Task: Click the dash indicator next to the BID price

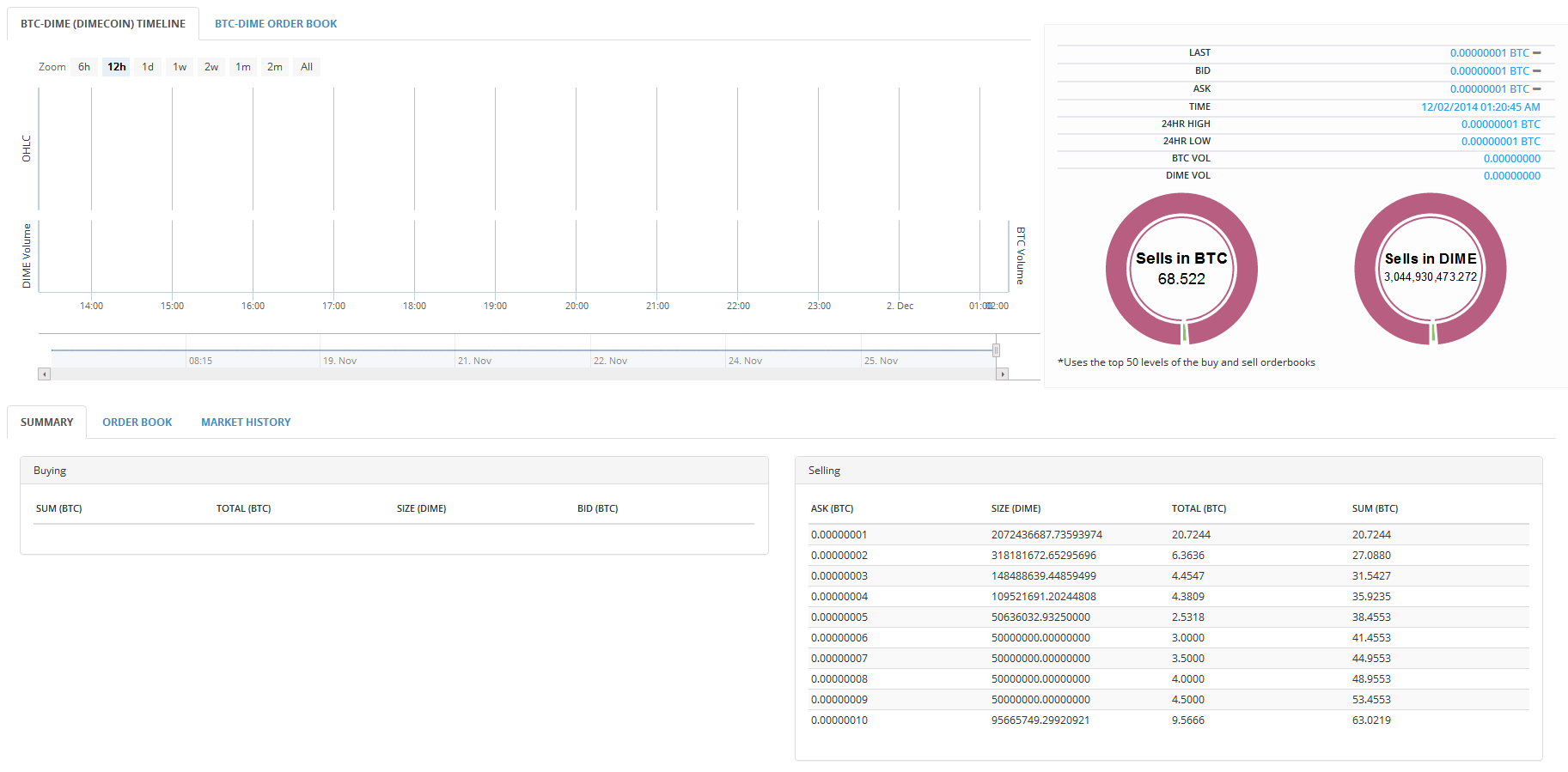Action: pyautogui.click(x=1537, y=71)
